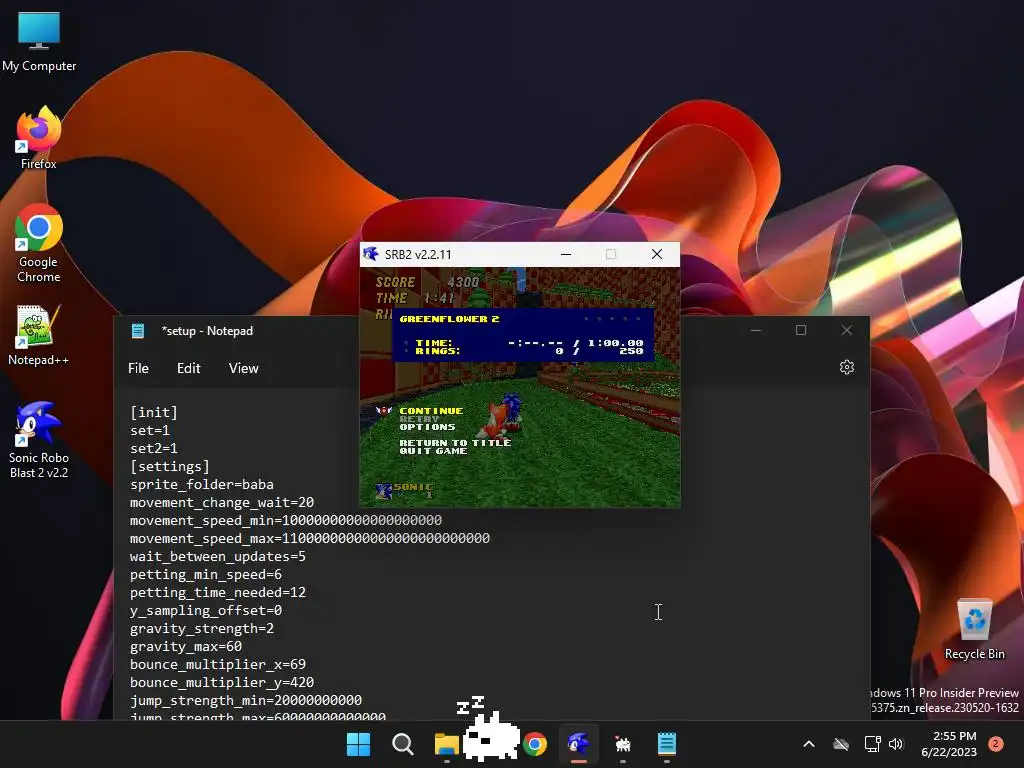Click the Chrome icon in the taskbar

(x=535, y=744)
